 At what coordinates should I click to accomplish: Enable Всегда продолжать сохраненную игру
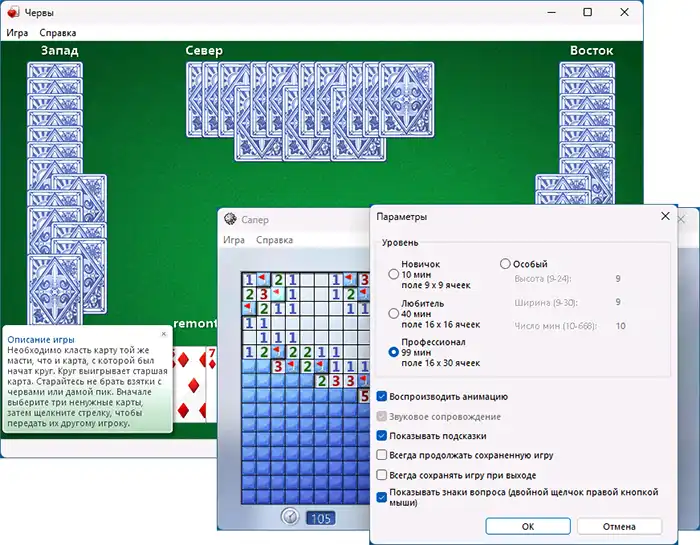[x=382, y=455]
